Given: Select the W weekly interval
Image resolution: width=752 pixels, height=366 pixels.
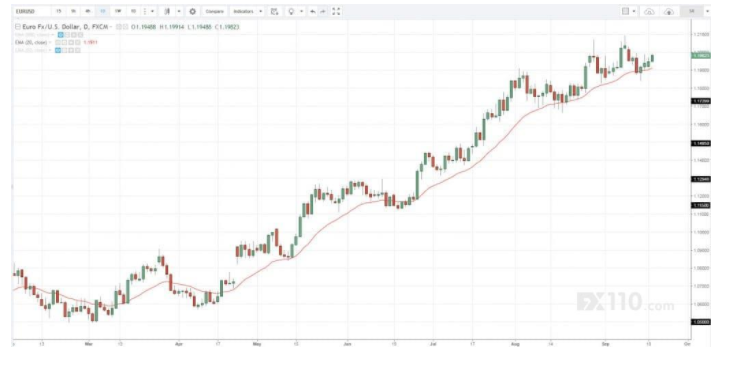Looking at the screenshot, I should click(x=118, y=11).
